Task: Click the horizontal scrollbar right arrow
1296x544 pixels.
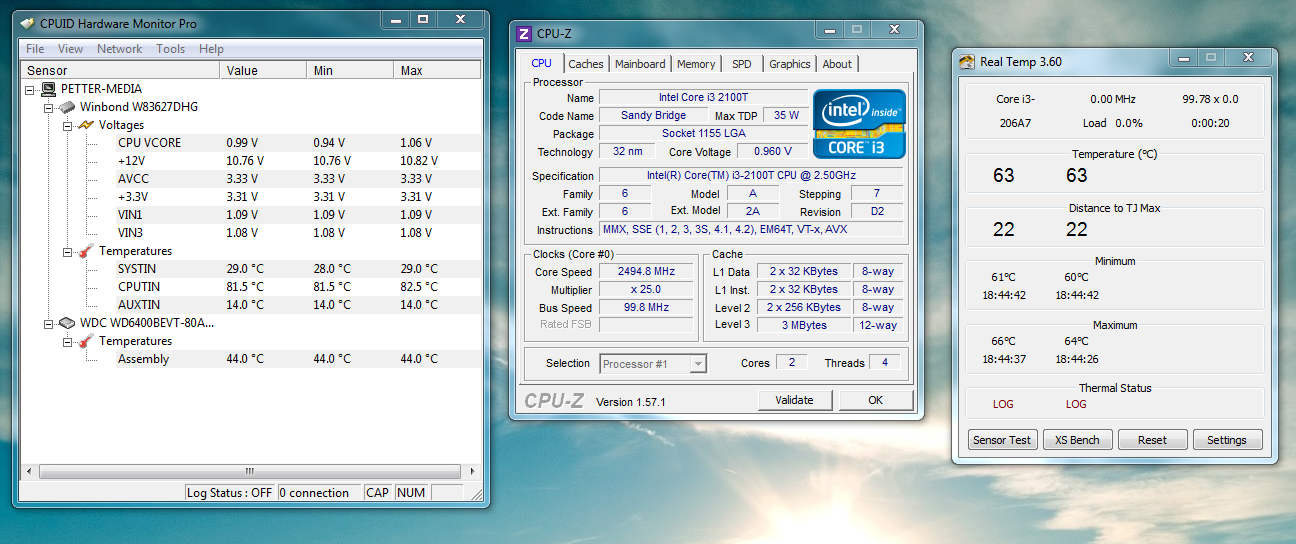Action: (472, 472)
